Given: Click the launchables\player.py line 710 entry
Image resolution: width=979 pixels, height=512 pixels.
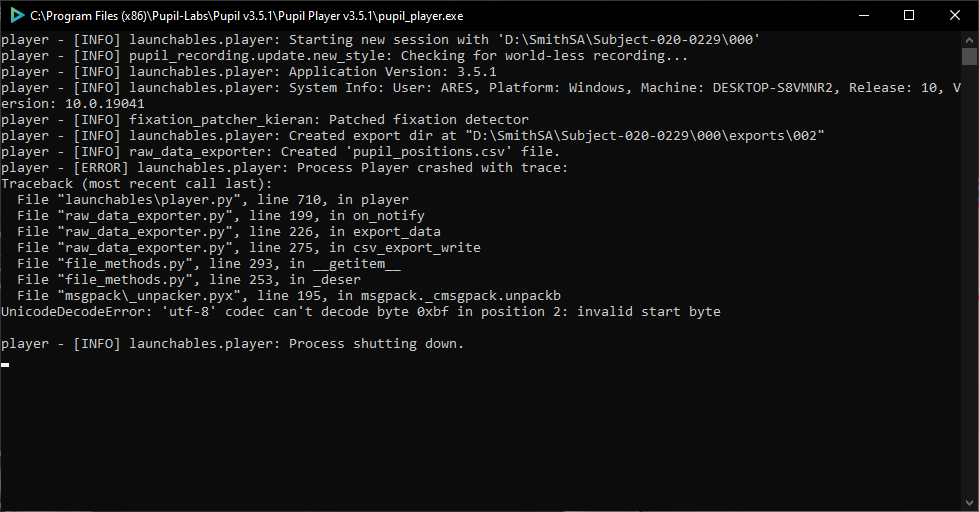Looking at the screenshot, I should pyautogui.click(x=213, y=200).
